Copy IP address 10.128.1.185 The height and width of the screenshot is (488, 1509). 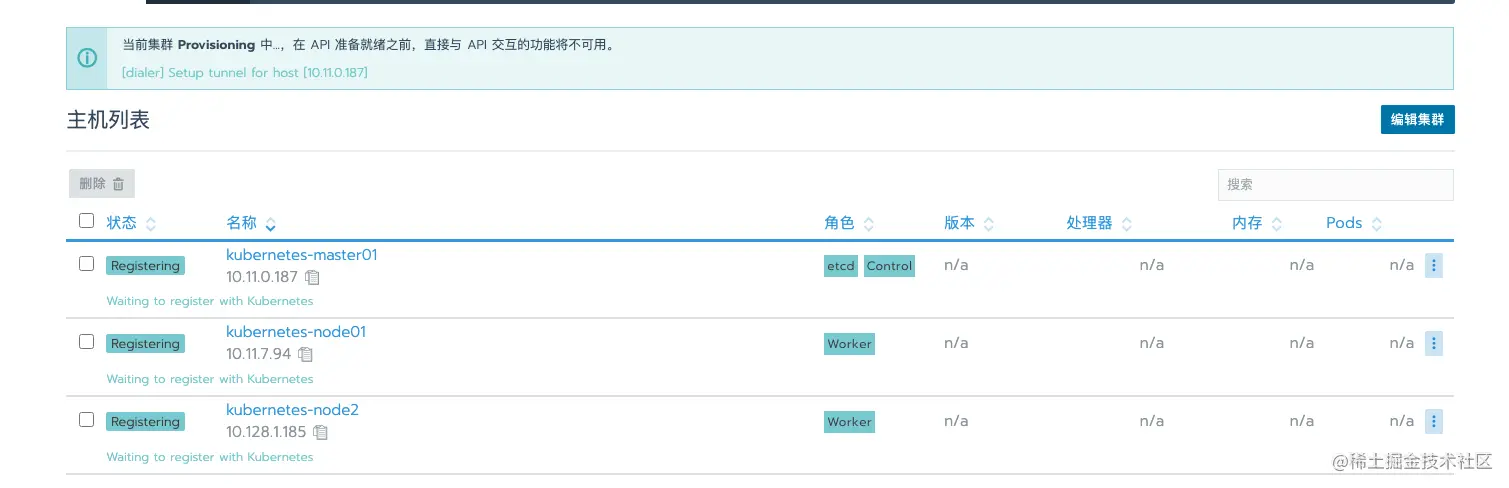(x=320, y=432)
